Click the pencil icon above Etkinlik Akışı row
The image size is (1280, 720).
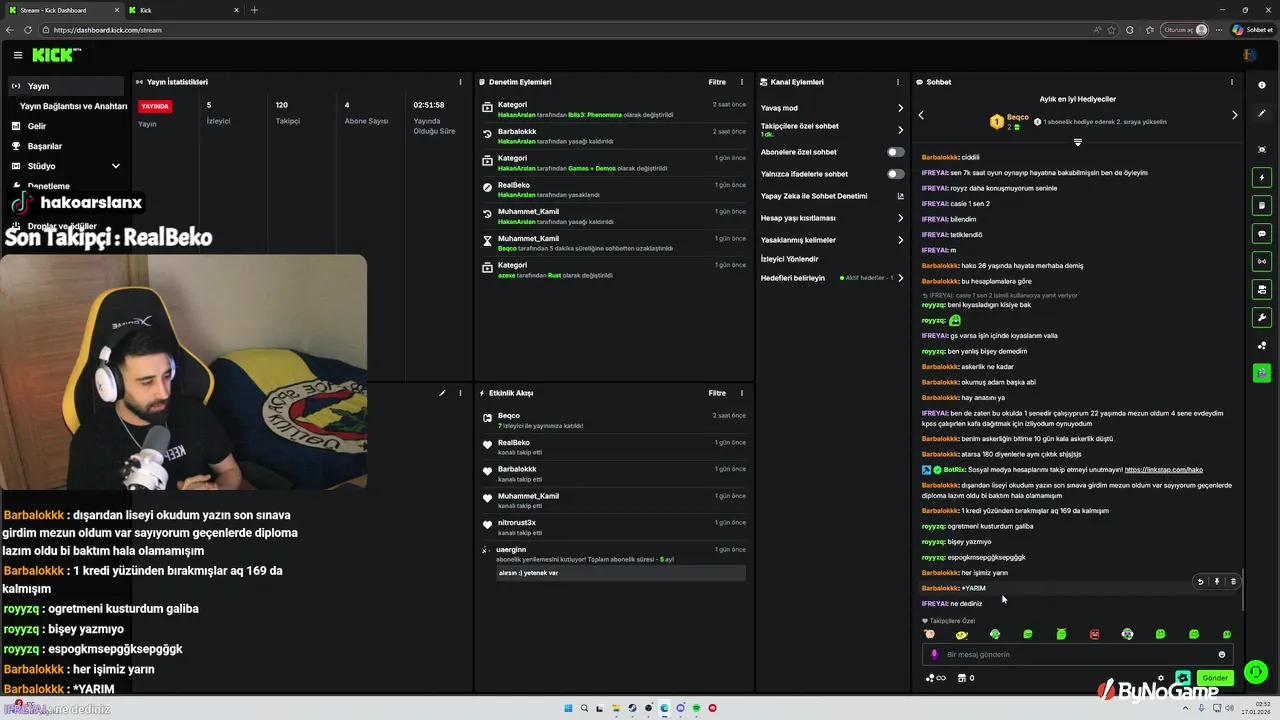click(x=442, y=393)
